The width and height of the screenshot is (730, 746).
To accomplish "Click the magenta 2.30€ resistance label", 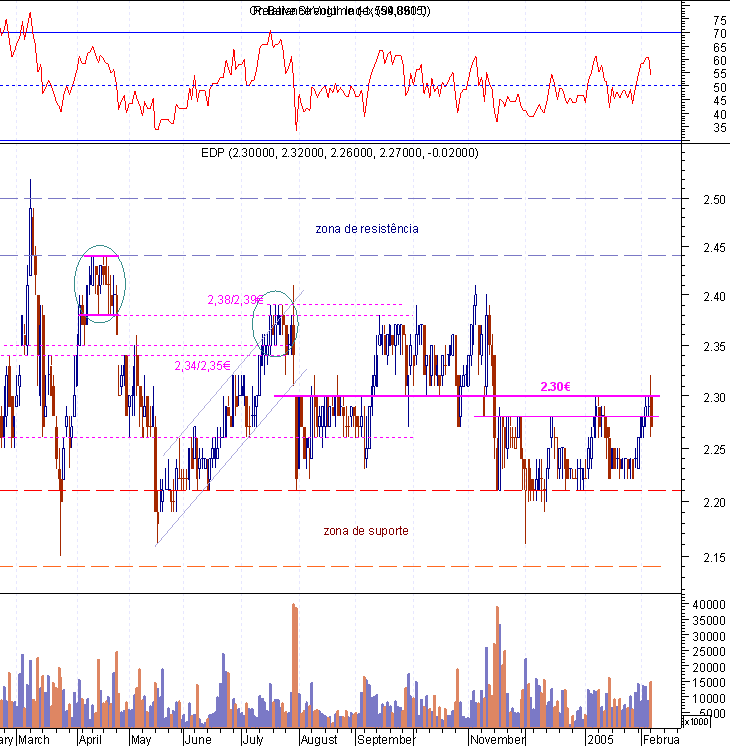I will pyautogui.click(x=555, y=387).
